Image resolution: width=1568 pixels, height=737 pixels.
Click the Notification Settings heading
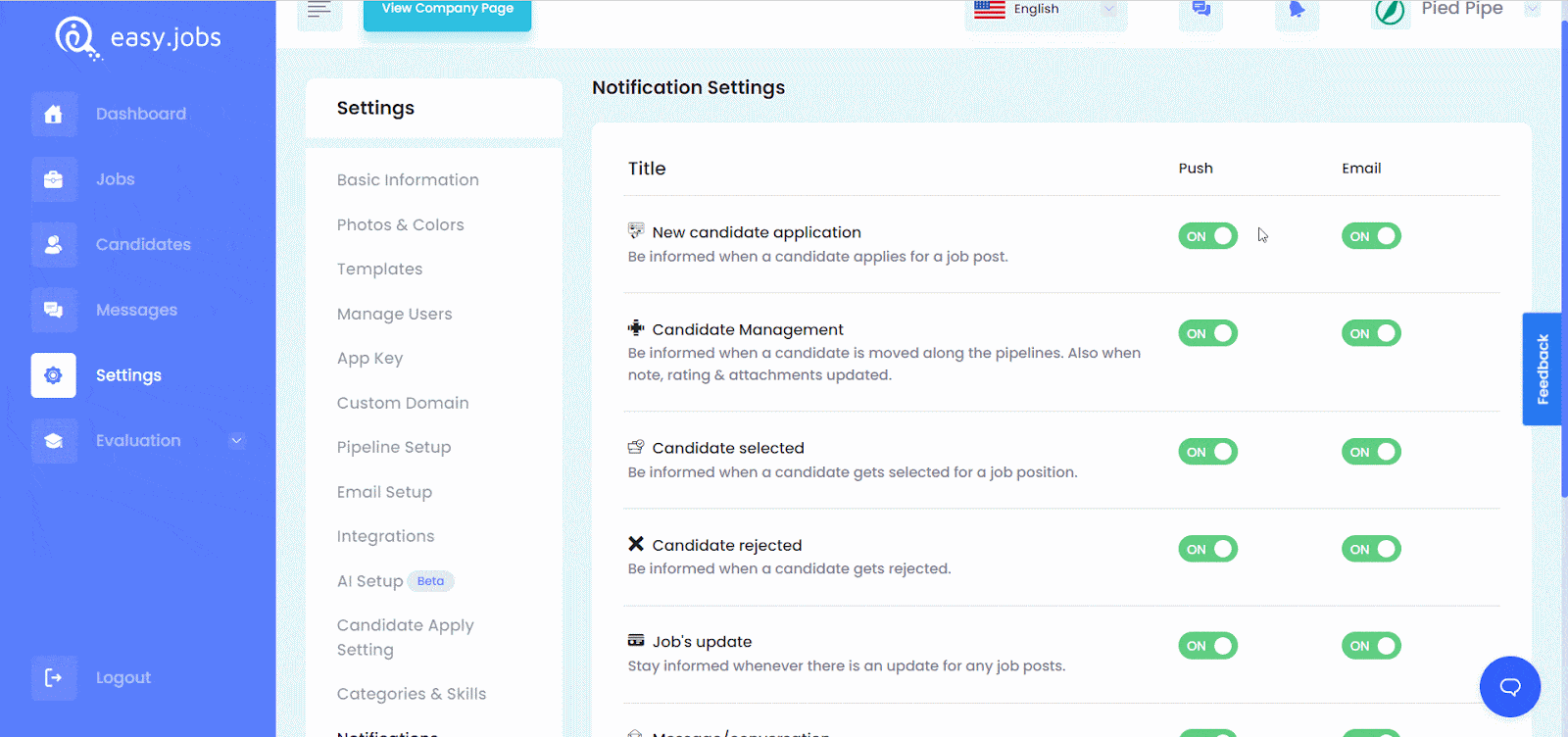point(688,87)
